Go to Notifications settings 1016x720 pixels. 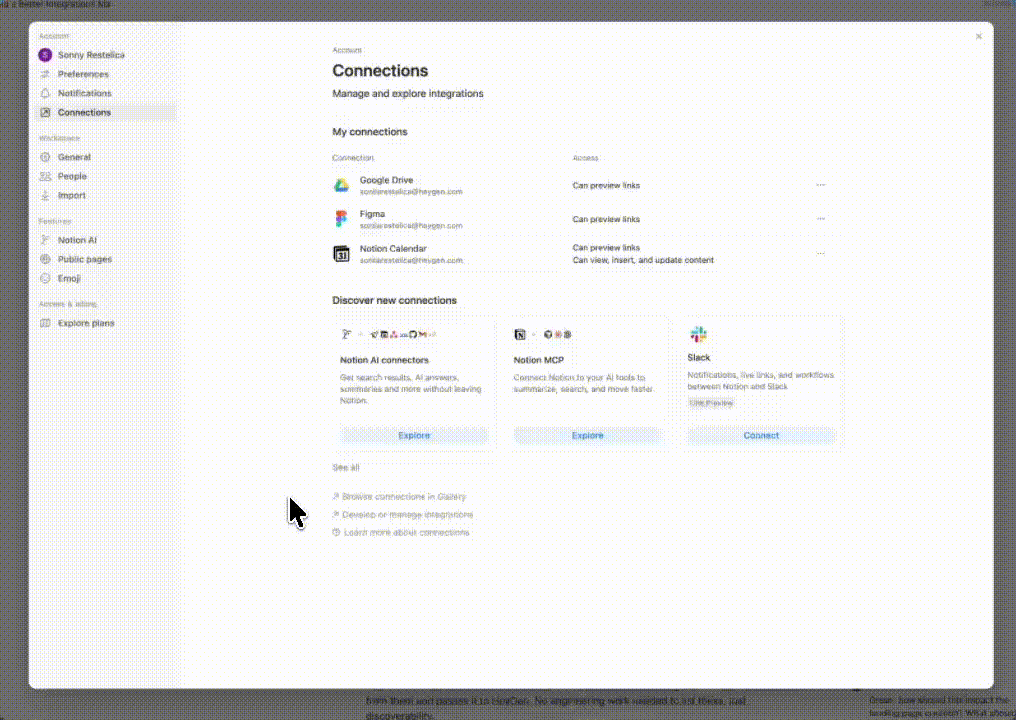coord(84,93)
